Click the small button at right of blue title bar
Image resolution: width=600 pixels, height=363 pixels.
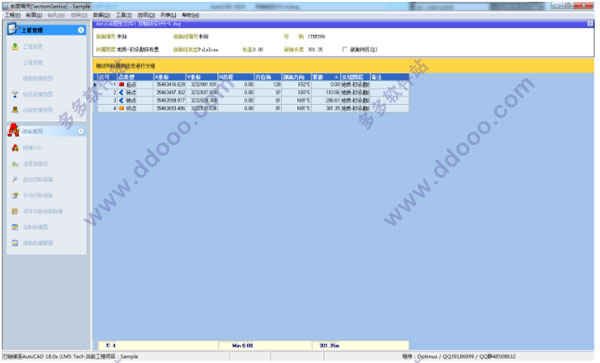click(590, 24)
